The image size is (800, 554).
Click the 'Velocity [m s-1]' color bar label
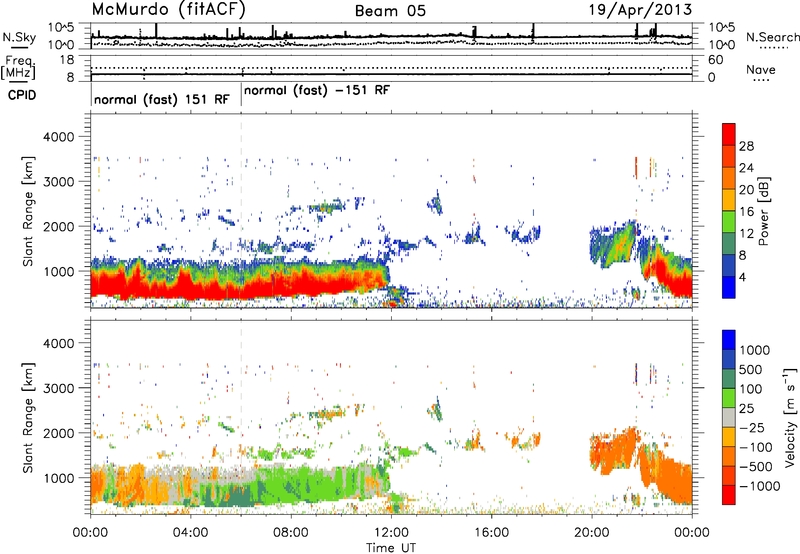pos(790,417)
